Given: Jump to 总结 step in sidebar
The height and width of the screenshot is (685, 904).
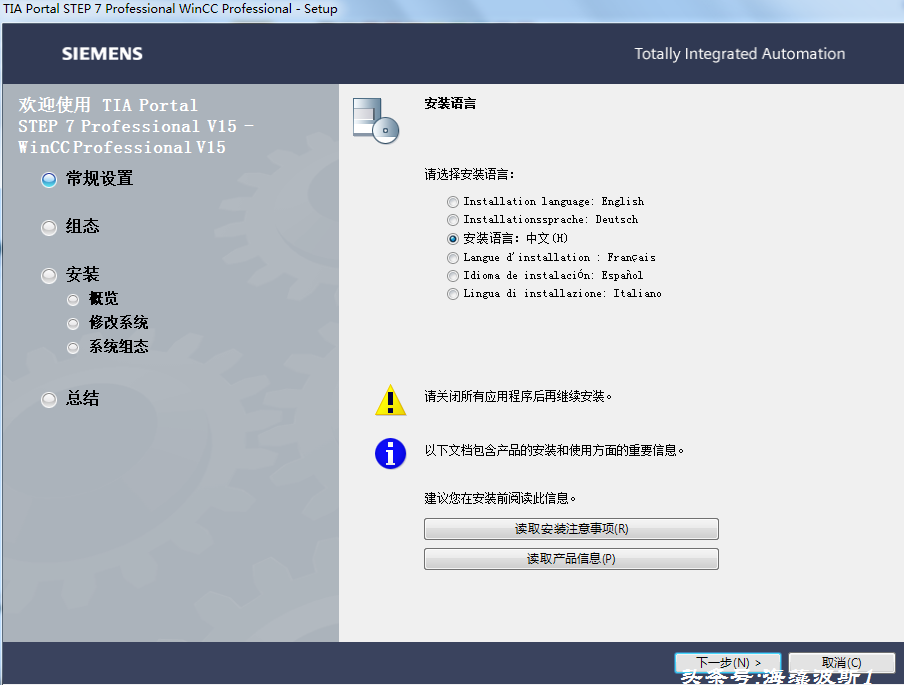Looking at the screenshot, I should (x=82, y=399).
